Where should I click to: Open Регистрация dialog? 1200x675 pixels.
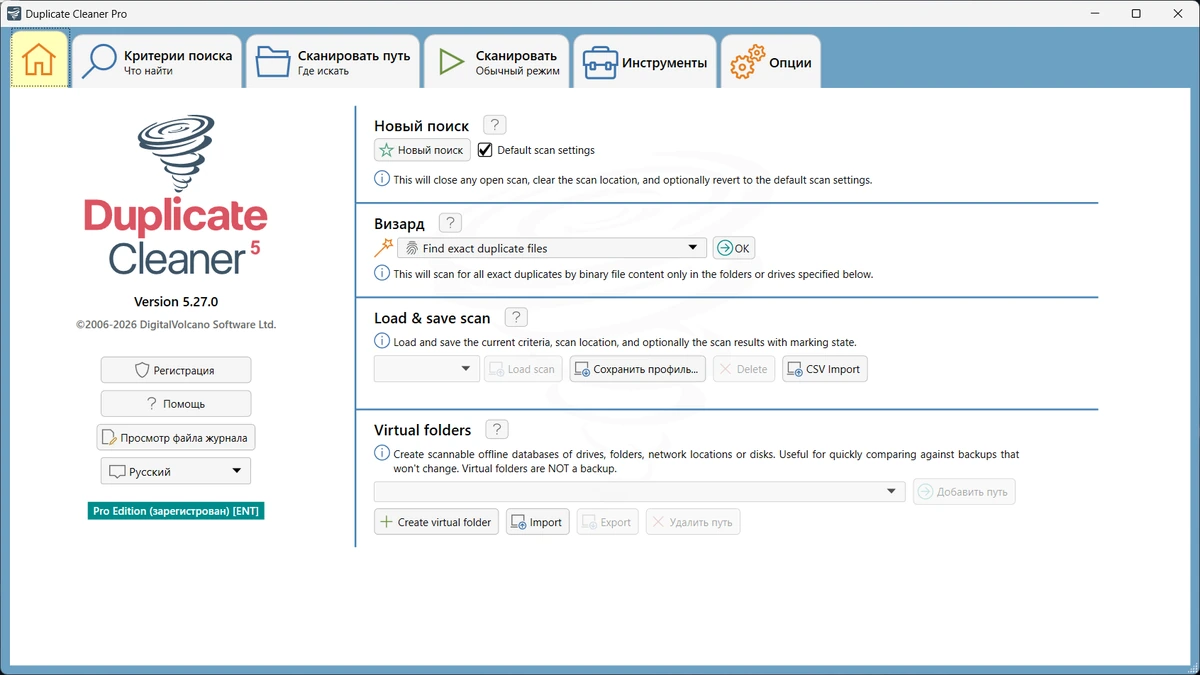(x=176, y=370)
